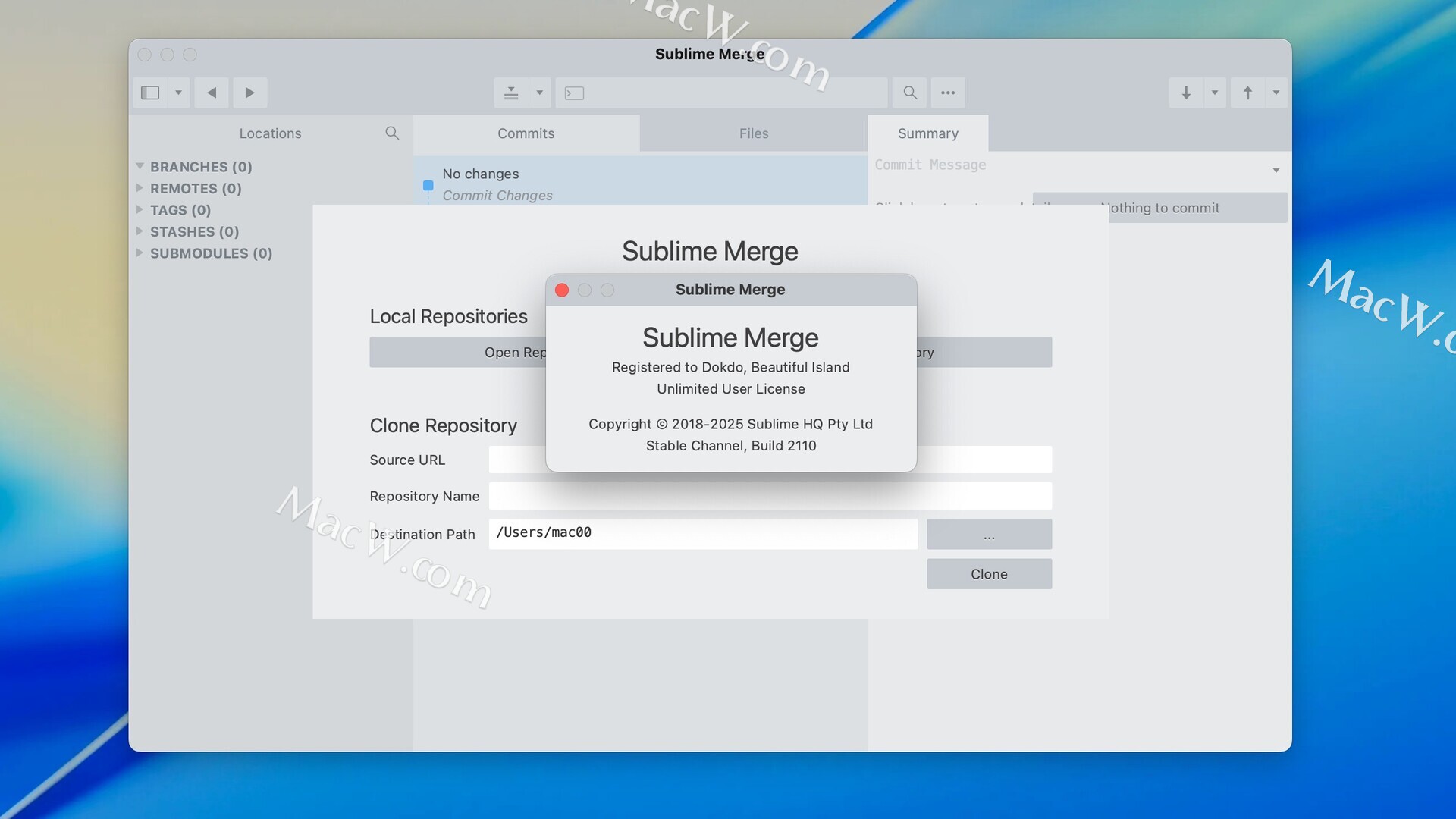This screenshot has width=1456, height=819.
Task: Switch to the Commits tab
Action: pyautogui.click(x=526, y=133)
